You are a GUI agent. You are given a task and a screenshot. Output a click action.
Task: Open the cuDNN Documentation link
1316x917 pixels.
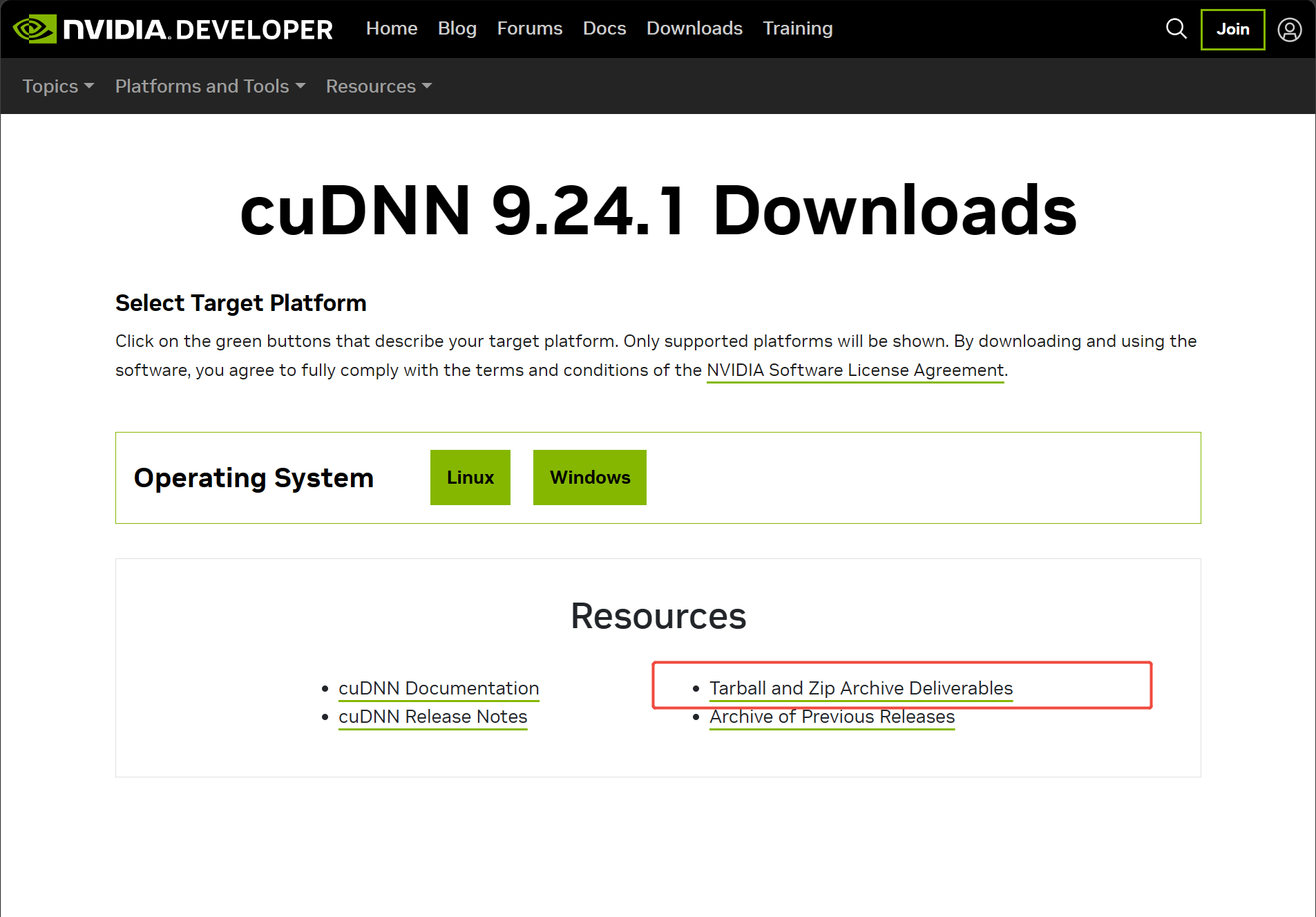coord(439,688)
